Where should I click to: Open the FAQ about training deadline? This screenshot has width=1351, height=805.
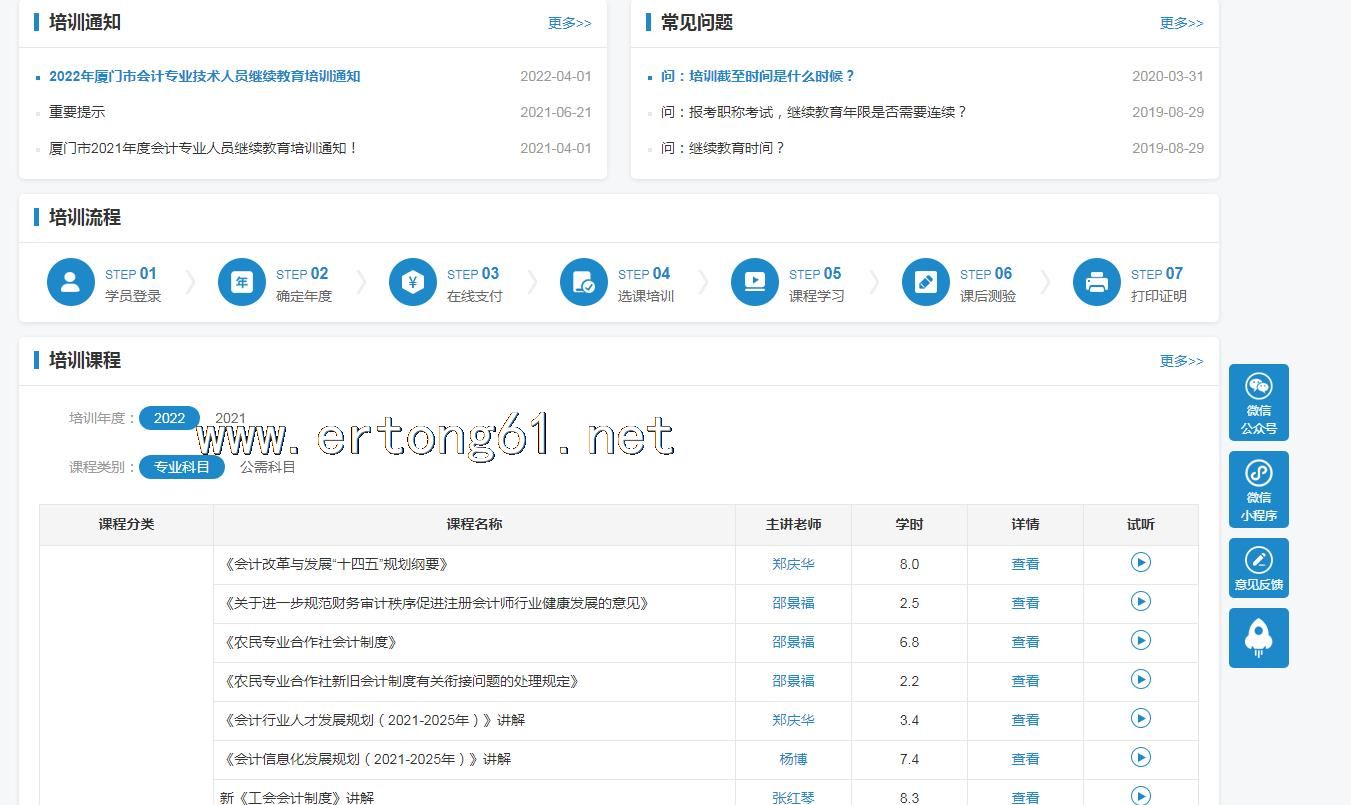(757, 76)
